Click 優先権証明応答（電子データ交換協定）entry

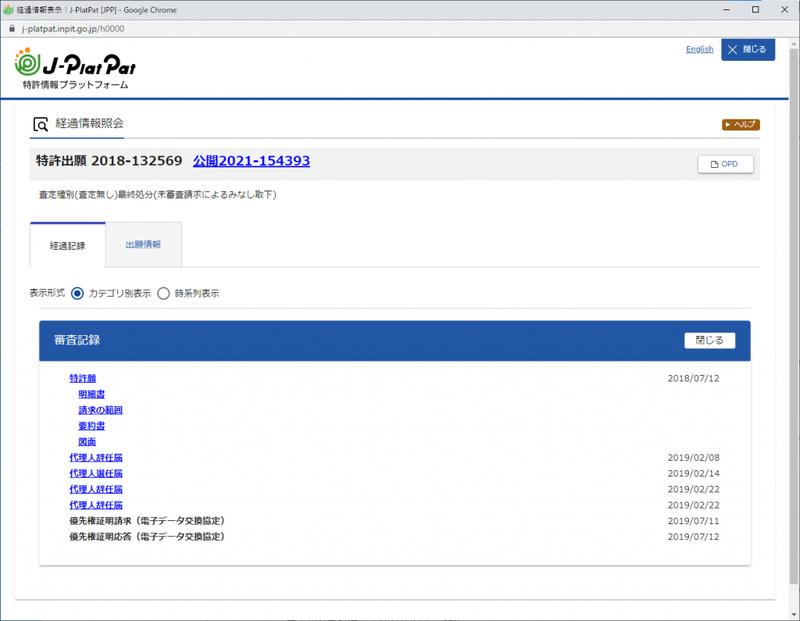click(147, 536)
